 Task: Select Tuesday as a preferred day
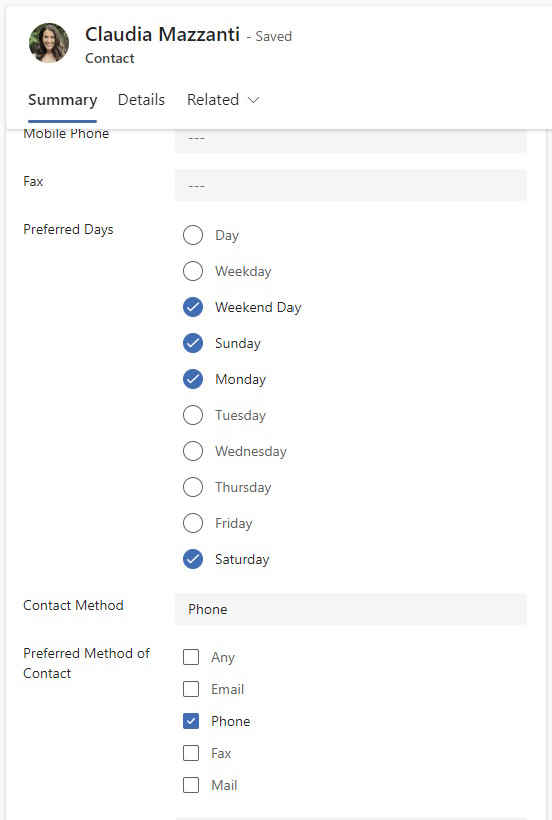coord(193,415)
